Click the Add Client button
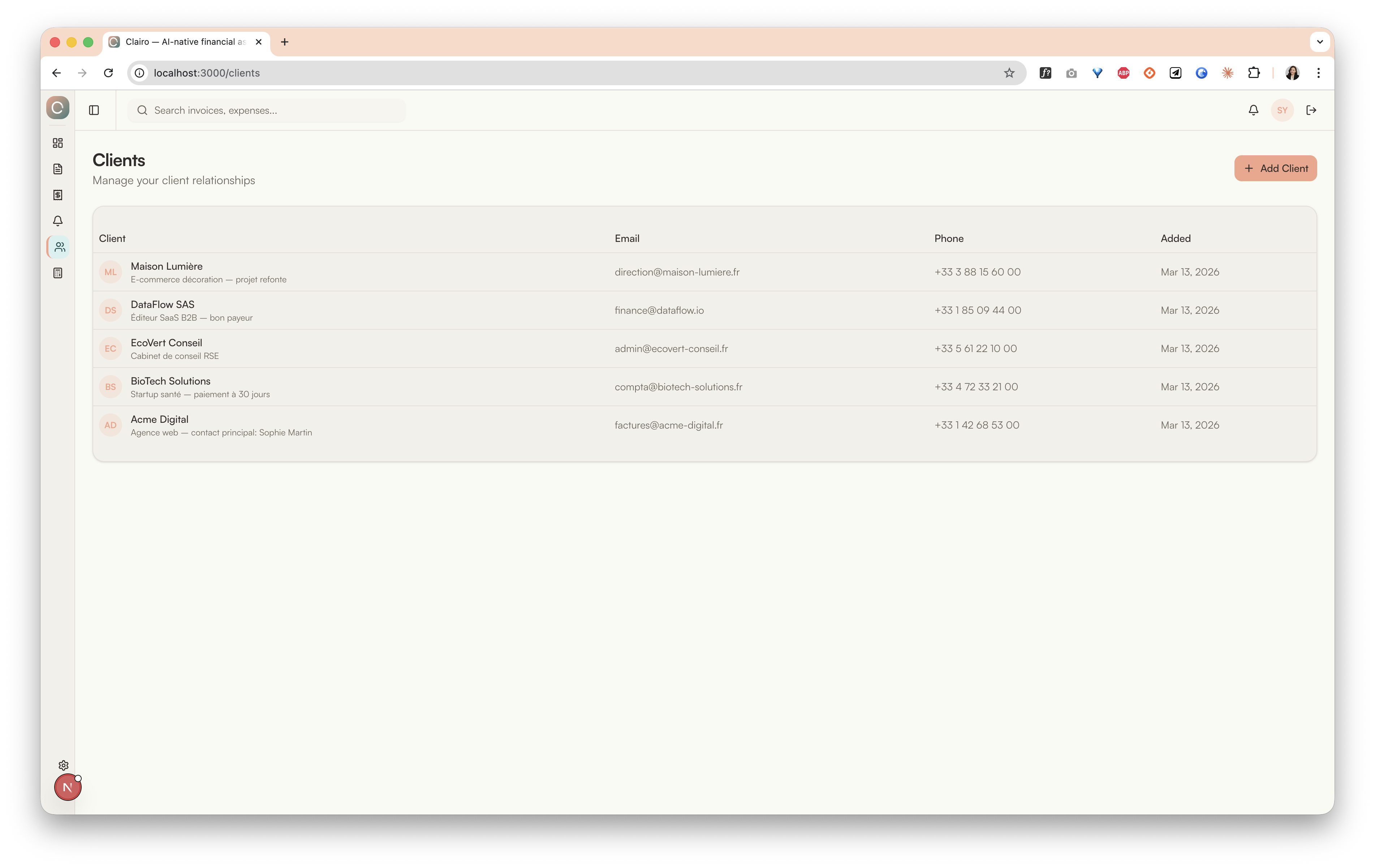Viewport: 1375px width, 868px height. pyautogui.click(x=1275, y=168)
